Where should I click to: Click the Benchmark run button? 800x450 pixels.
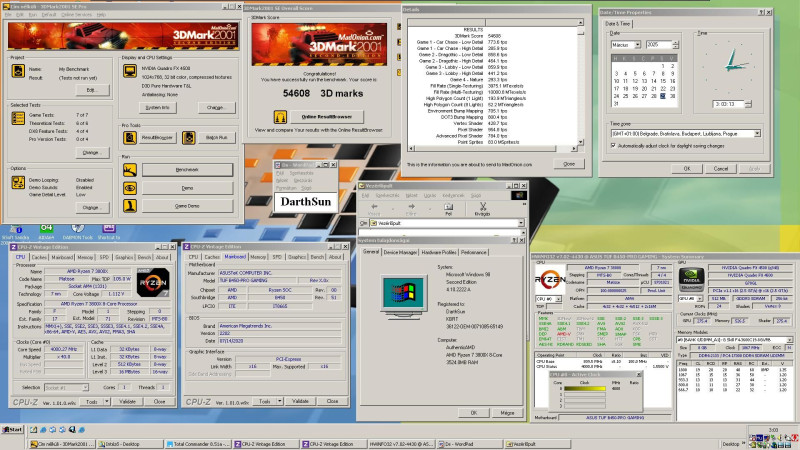[187, 170]
